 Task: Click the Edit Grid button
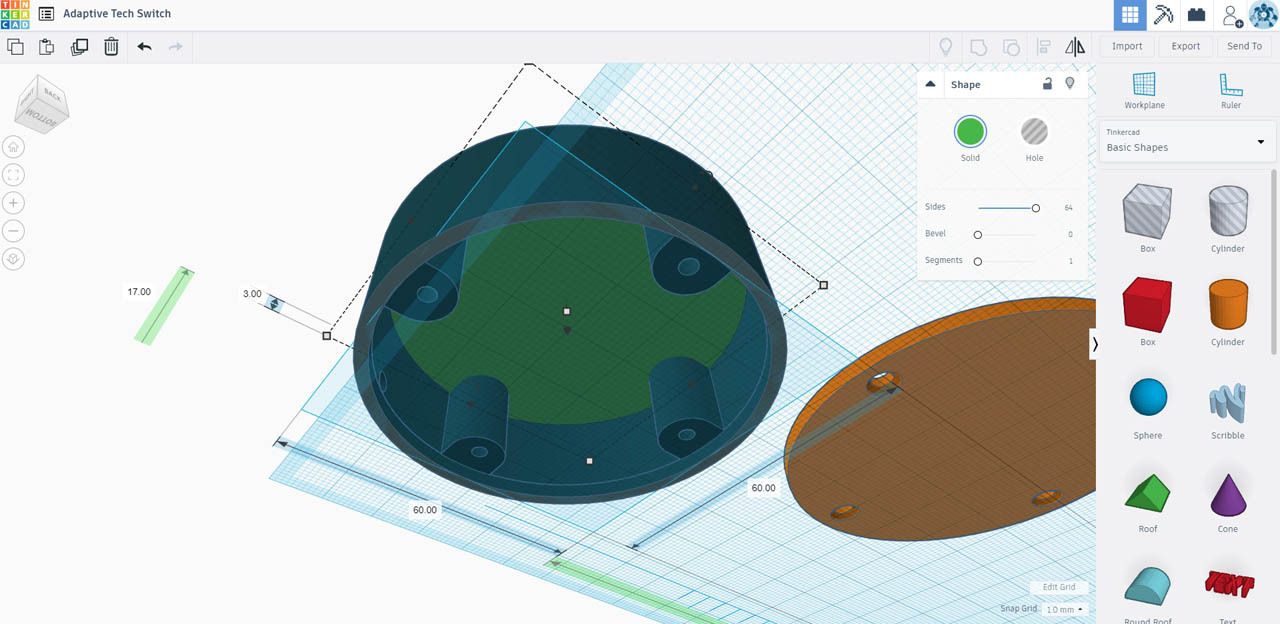coord(1058,587)
